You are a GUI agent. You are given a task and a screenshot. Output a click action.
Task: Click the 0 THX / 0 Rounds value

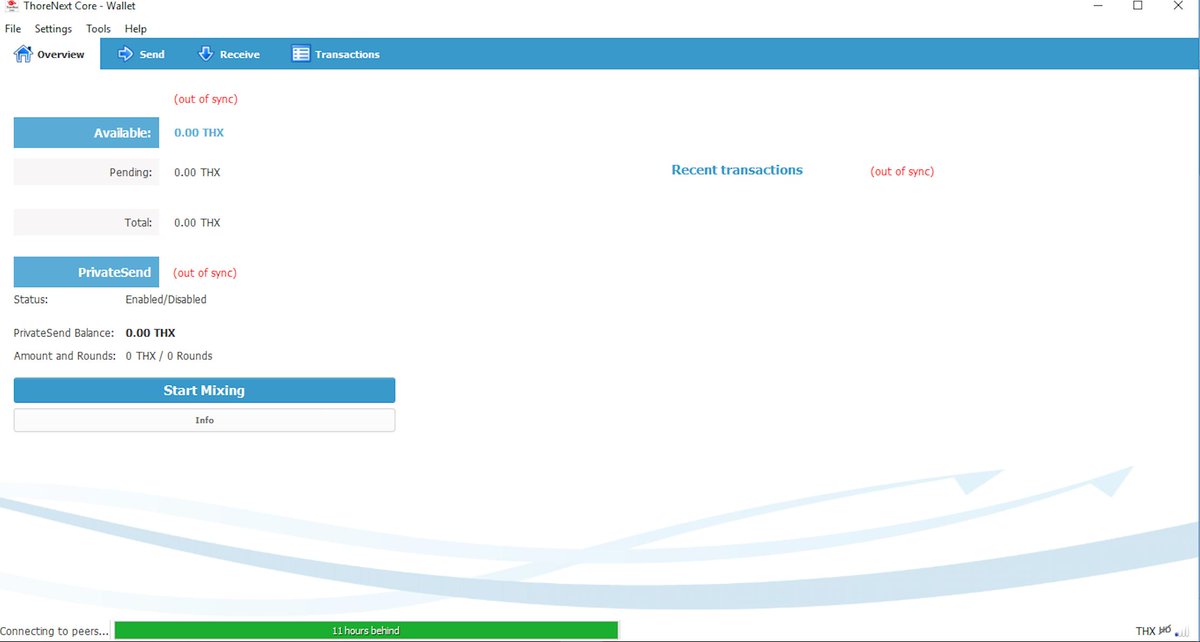(x=169, y=356)
